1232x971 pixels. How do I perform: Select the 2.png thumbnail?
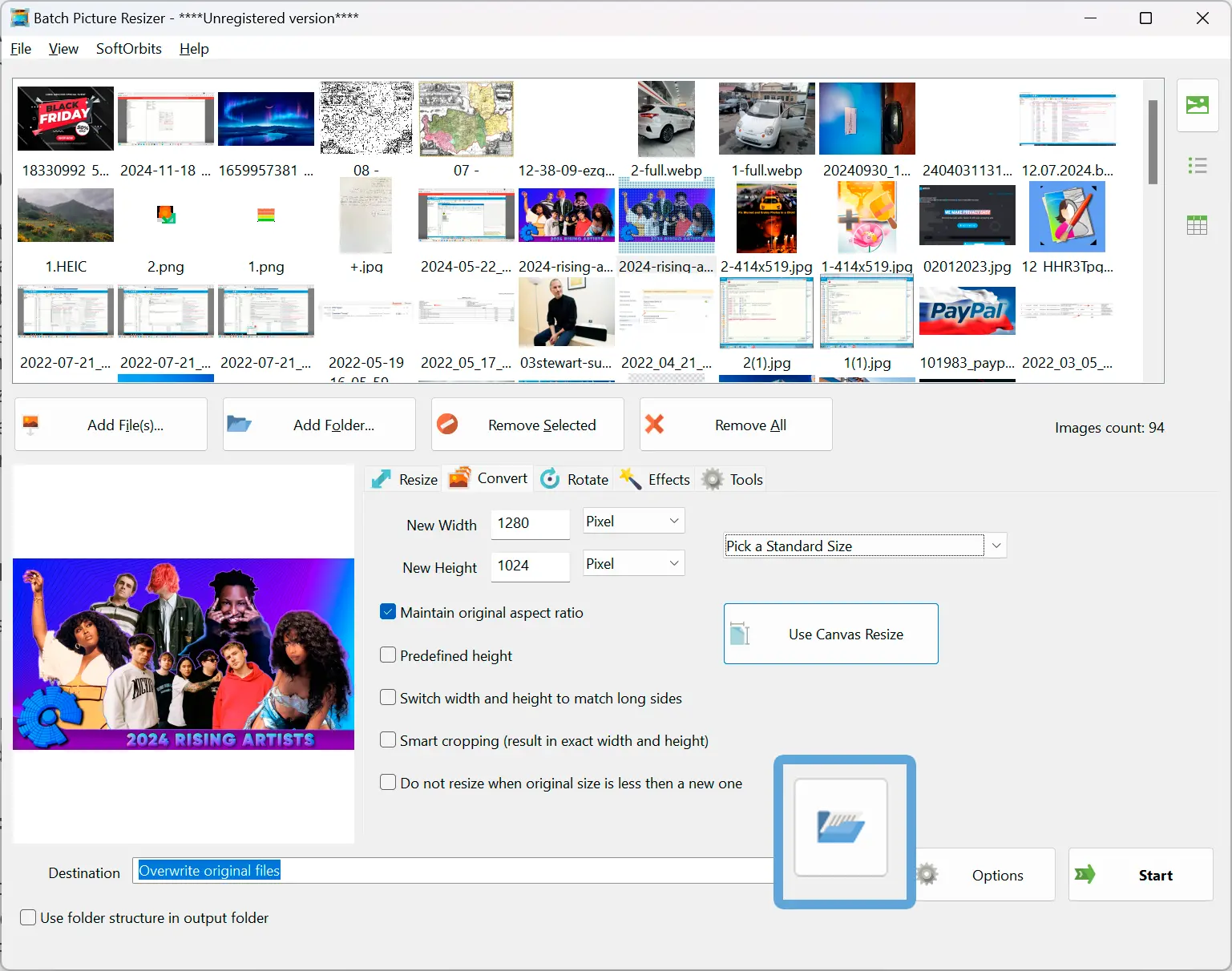coord(166,215)
